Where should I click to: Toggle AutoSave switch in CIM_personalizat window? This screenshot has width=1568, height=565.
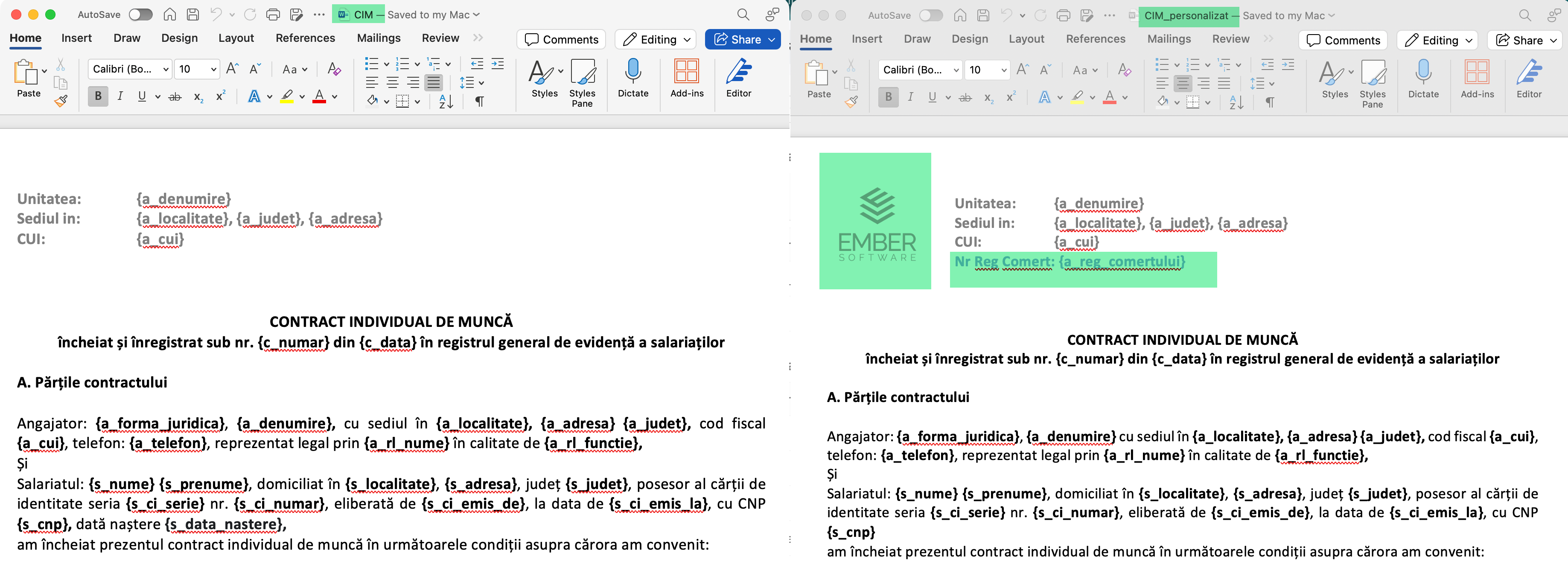pyautogui.click(x=931, y=16)
